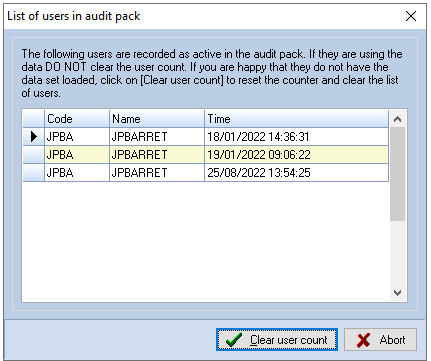The width and height of the screenshot is (431, 361).
Task: Select JPBARRET in the 19/01/2022 row
Action: coord(157,155)
